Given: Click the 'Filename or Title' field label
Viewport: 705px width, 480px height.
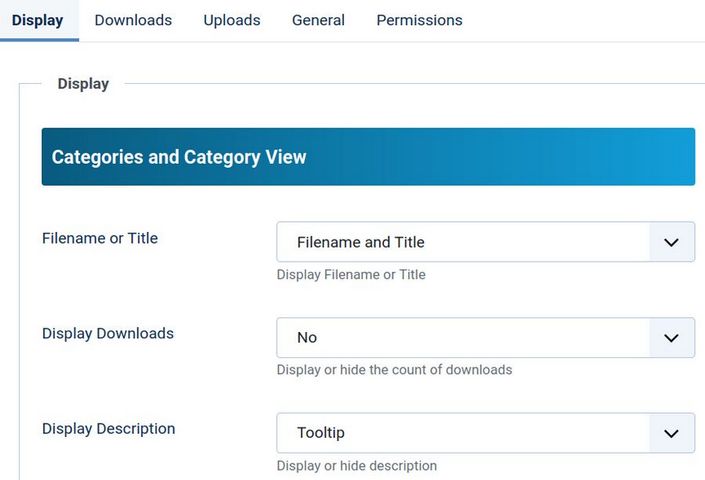Looking at the screenshot, I should tap(100, 238).
